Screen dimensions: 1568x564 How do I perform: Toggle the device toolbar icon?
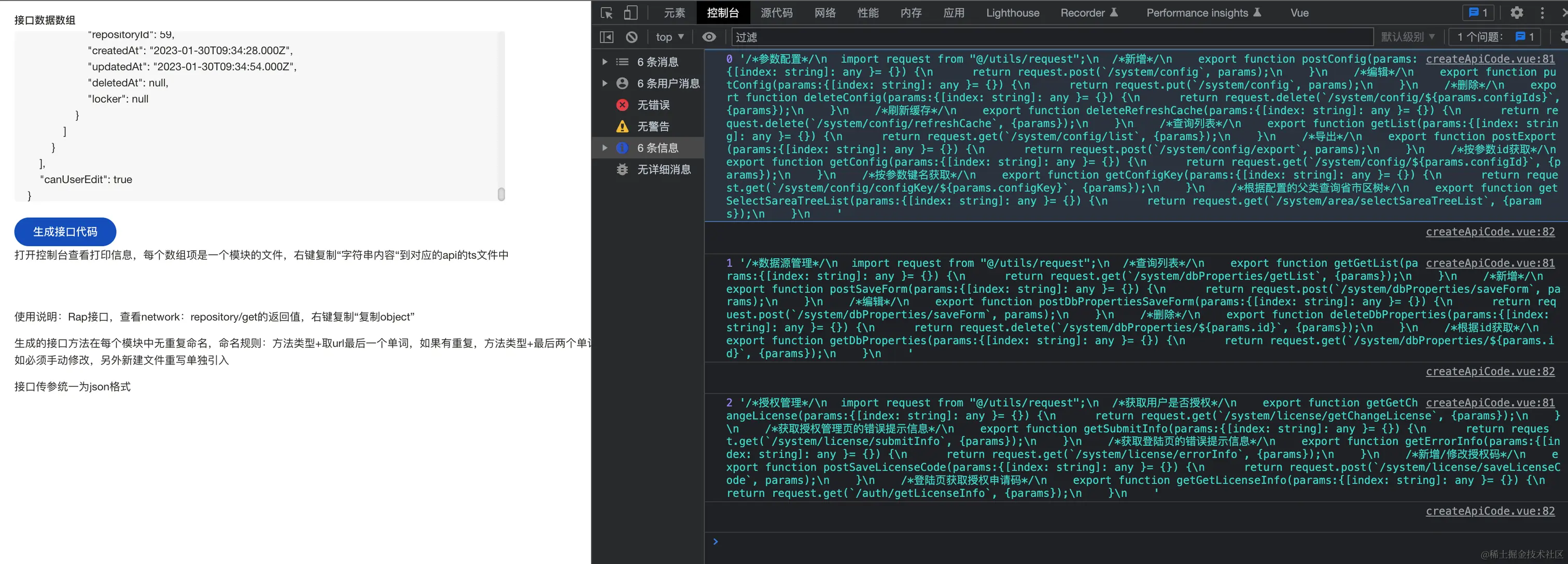631,13
